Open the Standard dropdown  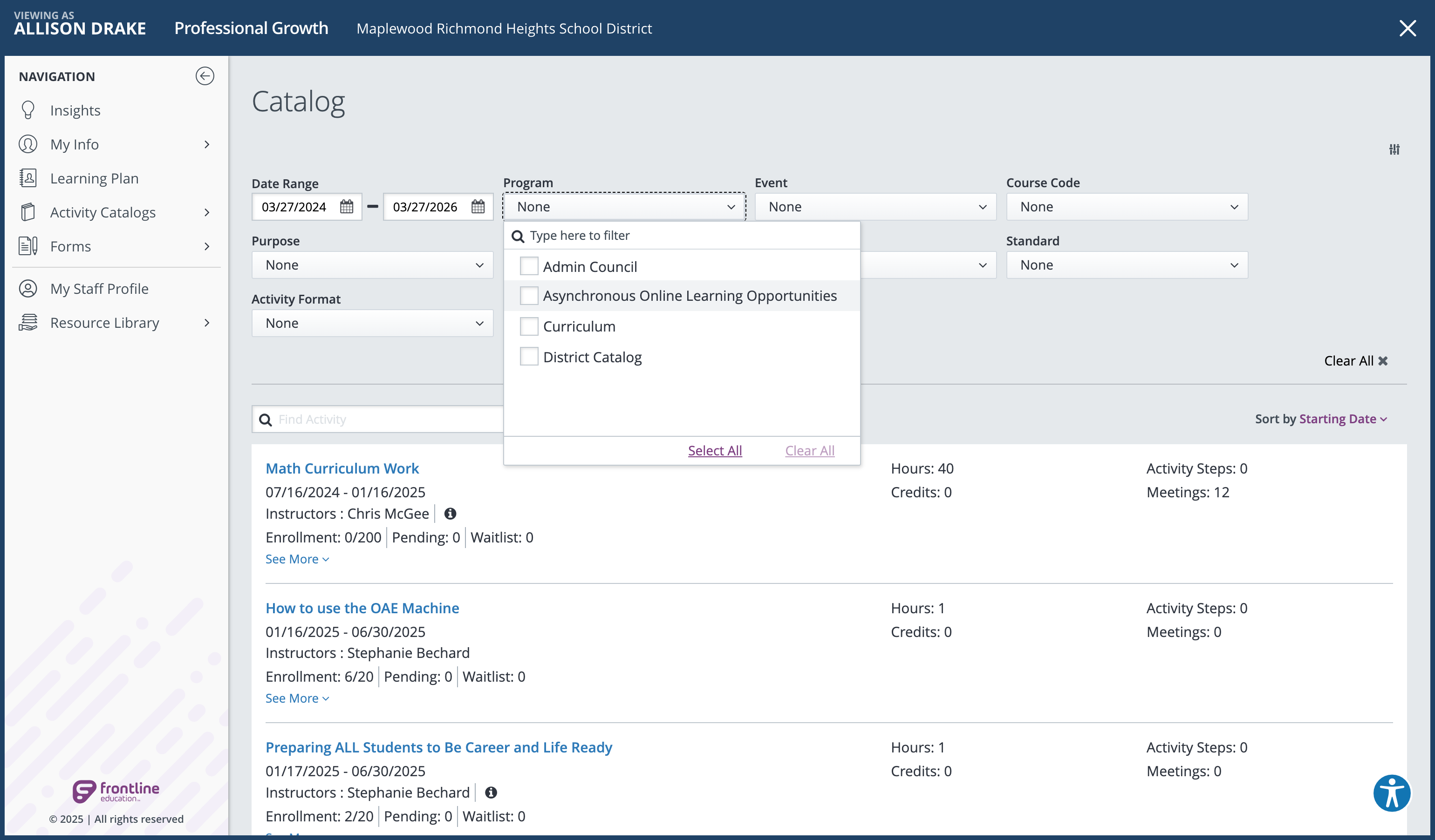(1127, 265)
